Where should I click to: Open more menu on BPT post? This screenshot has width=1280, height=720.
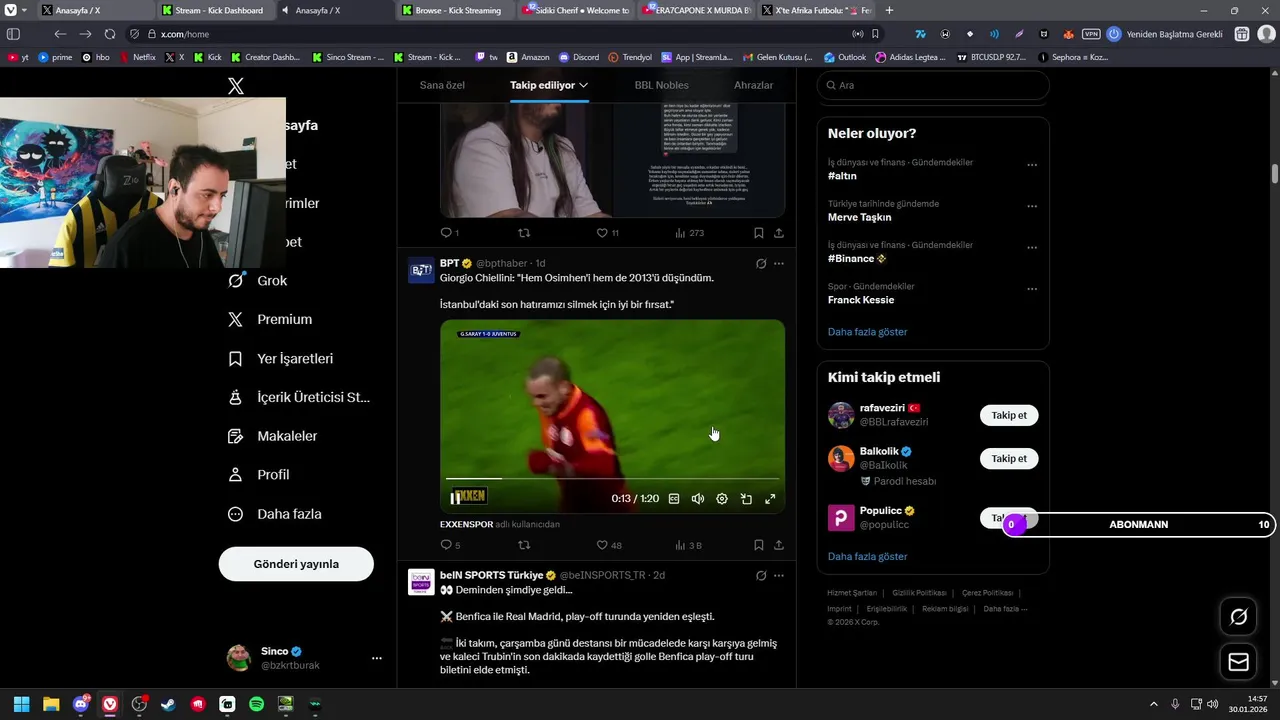tap(779, 264)
